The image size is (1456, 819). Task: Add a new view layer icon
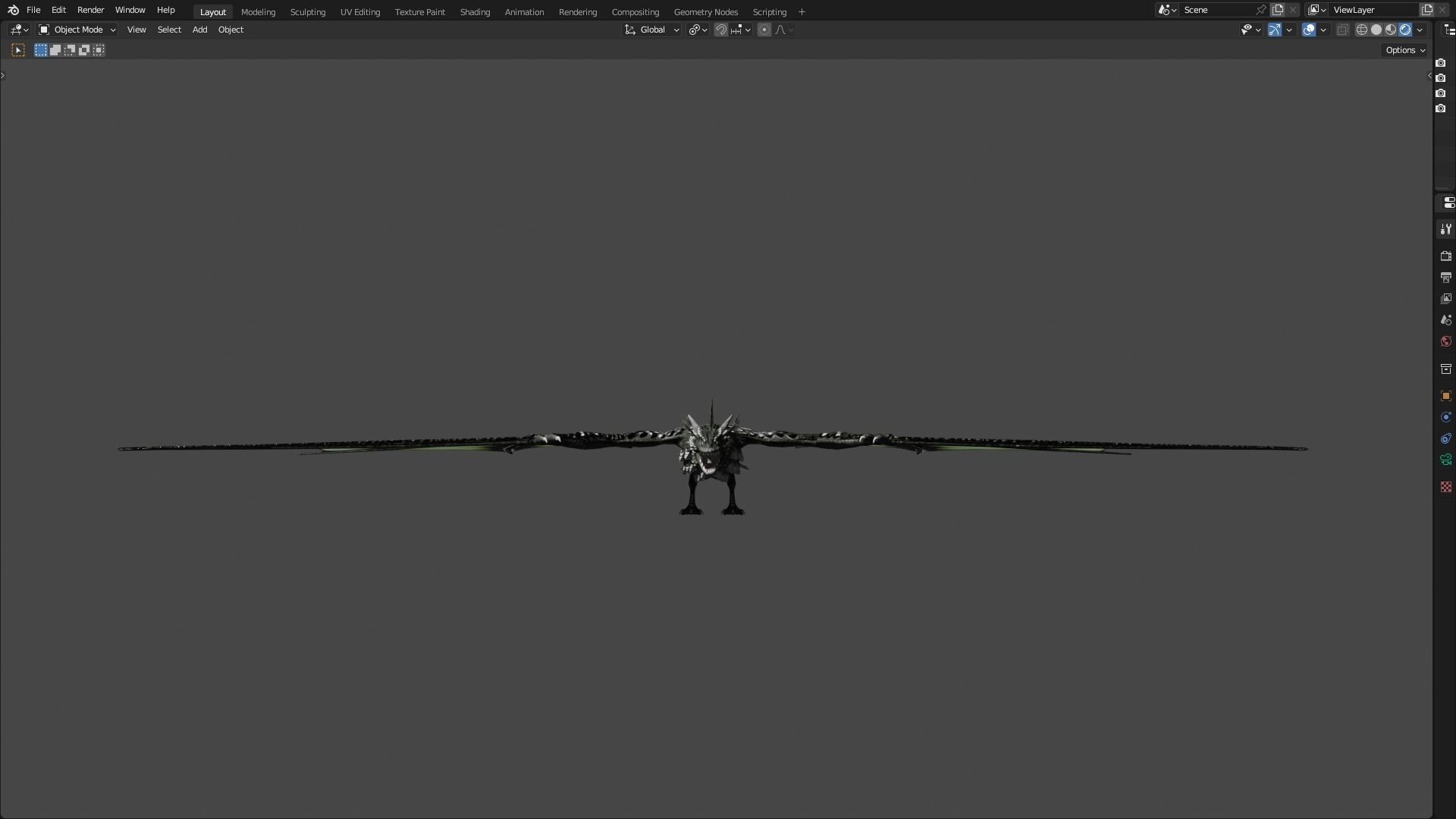pyautogui.click(x=1427, y=10)
